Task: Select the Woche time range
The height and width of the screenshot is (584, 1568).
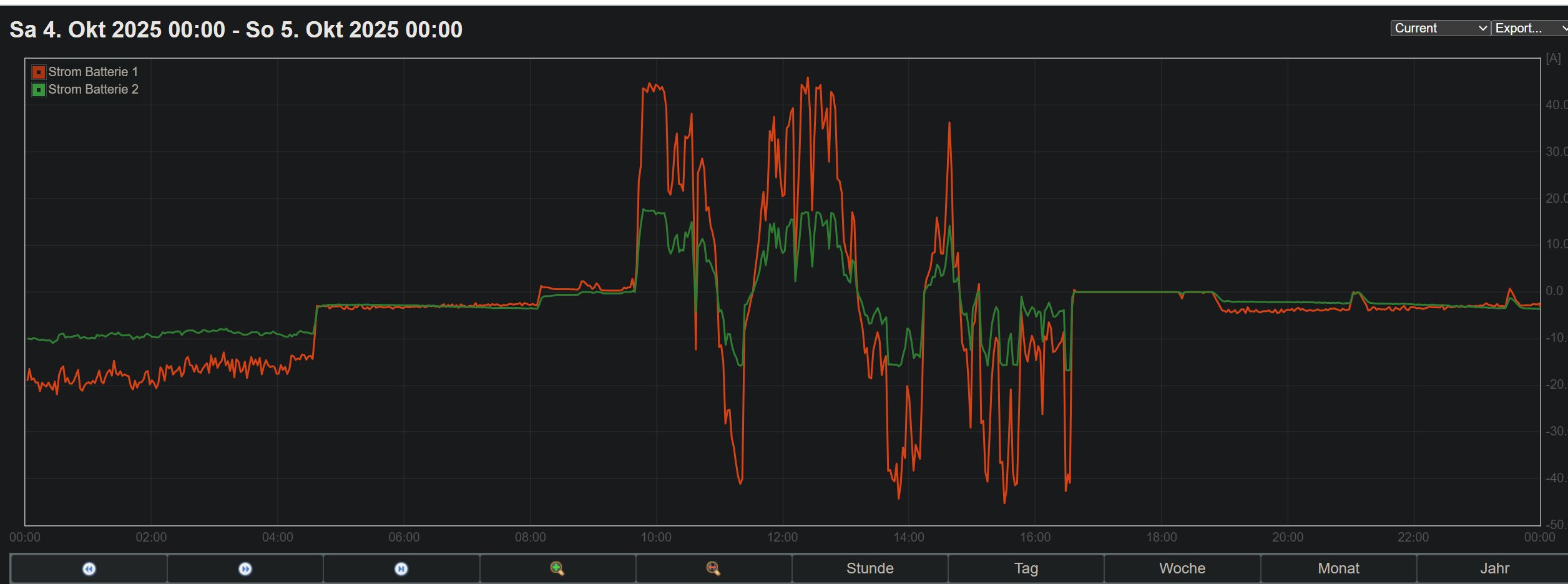Action: point(1182,568)
